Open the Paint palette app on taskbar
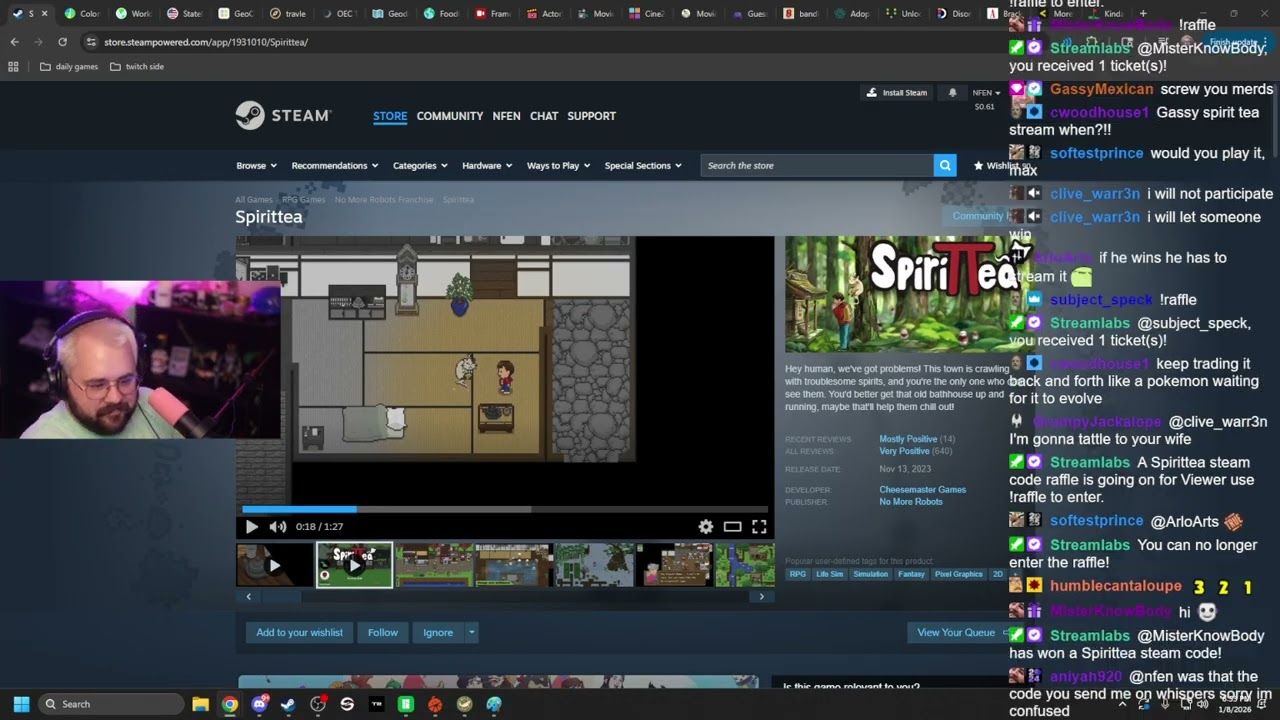Image resolution: width=1280 pixels, height=720 pixels. [x=494, y=704]
